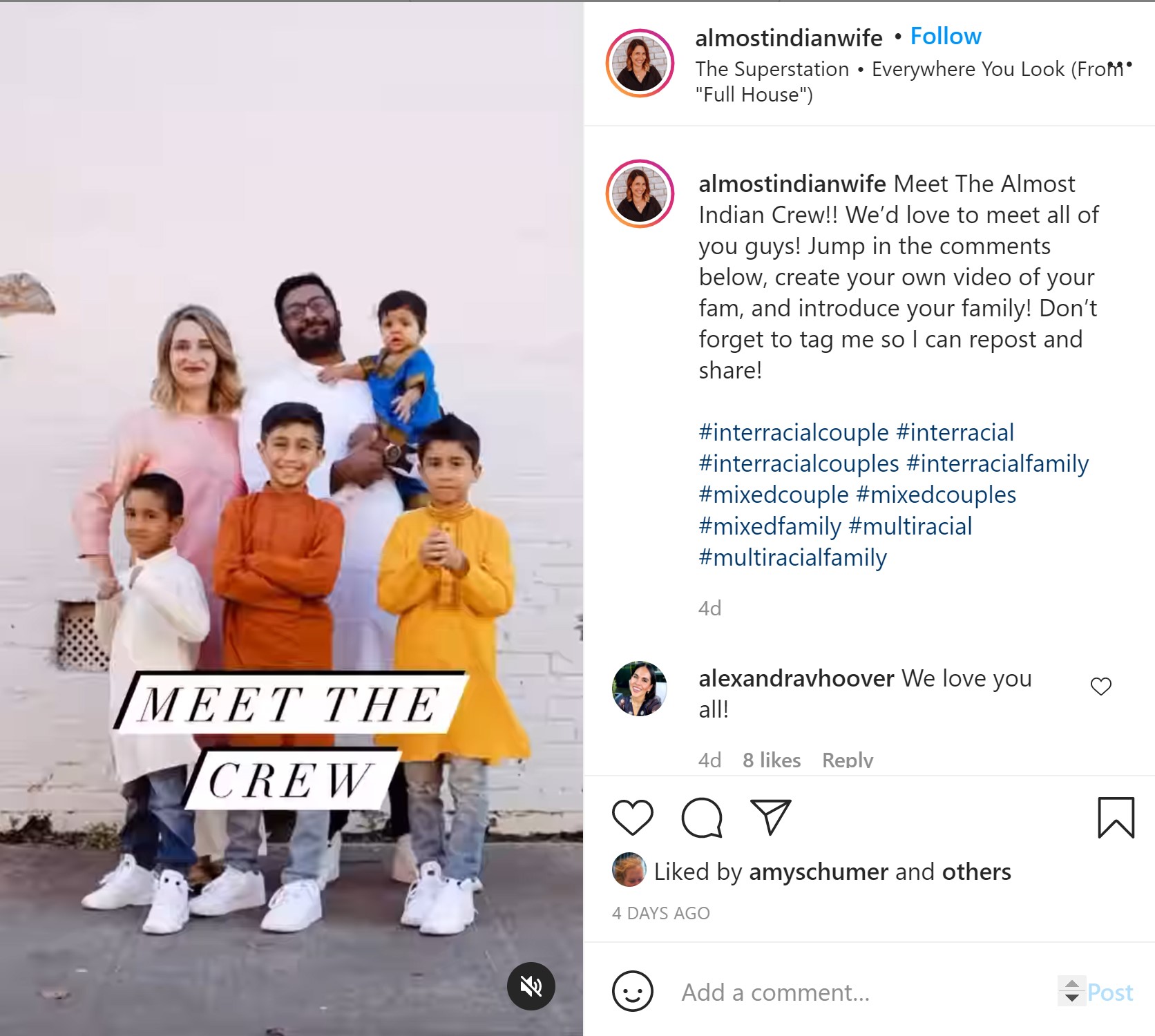Click the Post comment button

coord(1110,992)
